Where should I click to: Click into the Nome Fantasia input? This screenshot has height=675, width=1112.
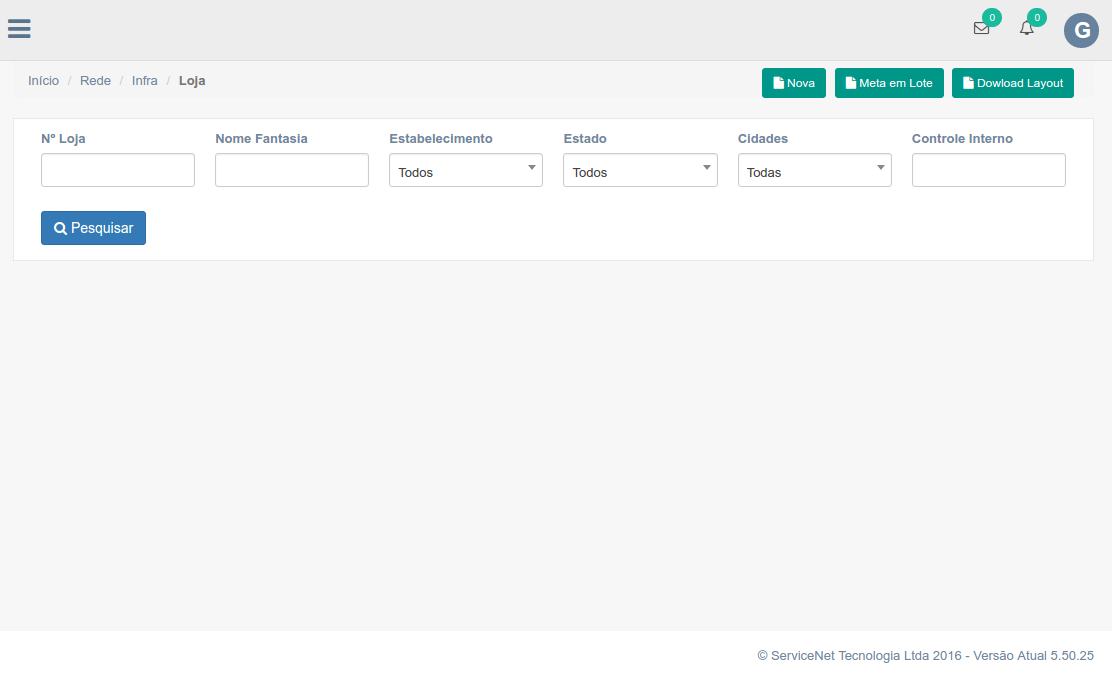coord(292,170)
